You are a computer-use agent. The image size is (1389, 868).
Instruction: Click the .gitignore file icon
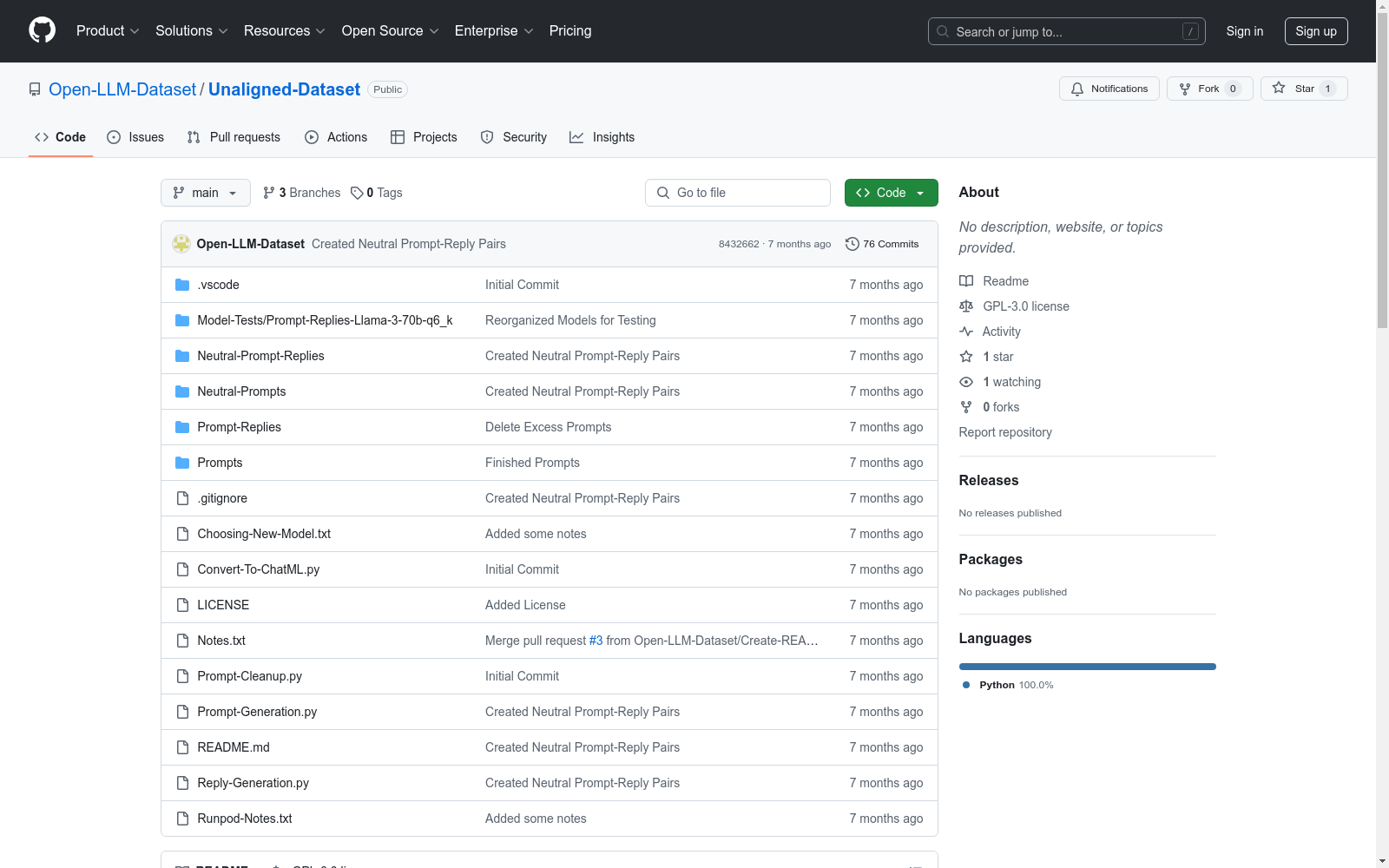pyautogui.click(x=182, y=498)
